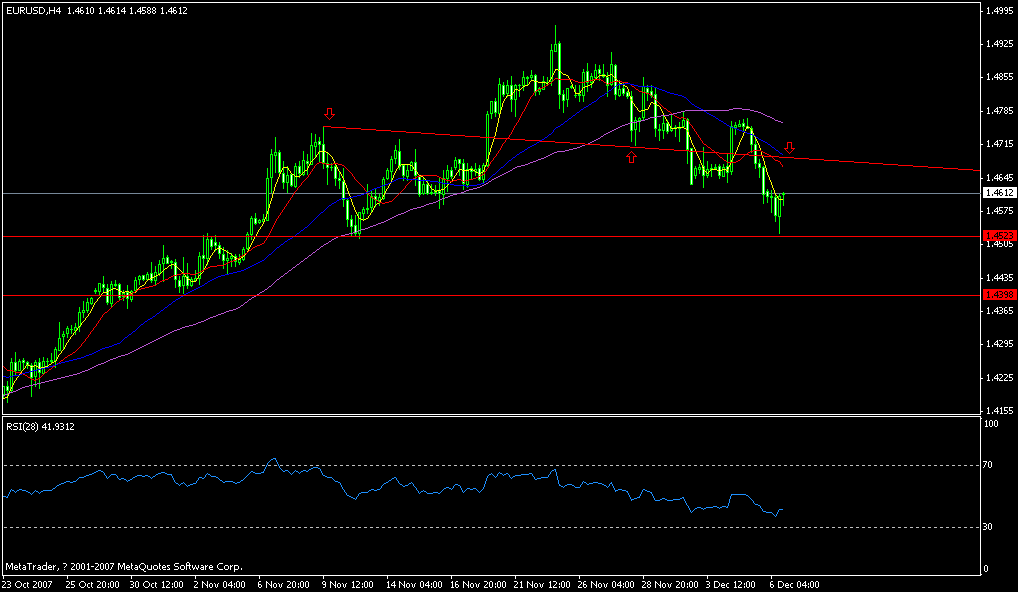Select the red up arrow below the descending trendline
Image resolution: width=1018 pixels, height=592 pixels.
632,156
